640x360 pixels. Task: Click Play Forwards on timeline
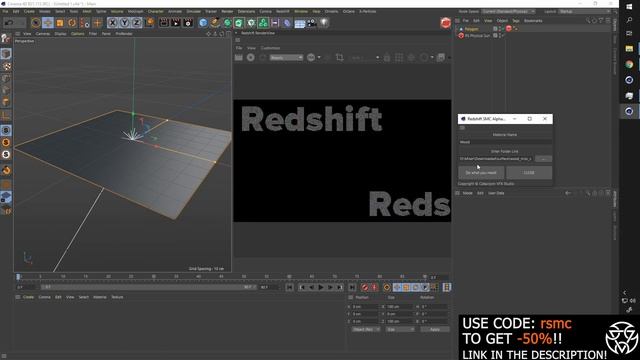(321, 287)
